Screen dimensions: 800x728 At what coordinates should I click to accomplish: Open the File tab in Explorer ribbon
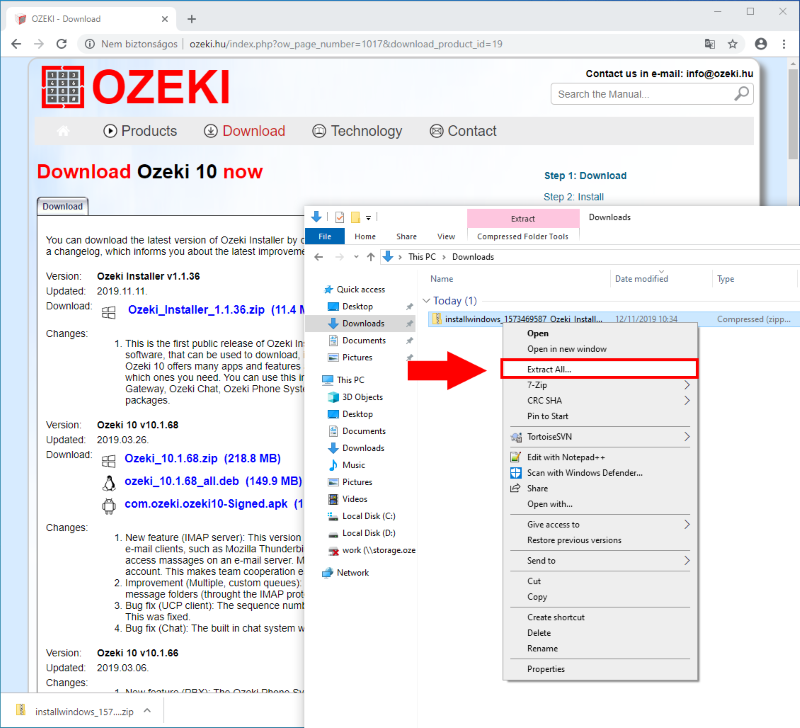point(325,236)
